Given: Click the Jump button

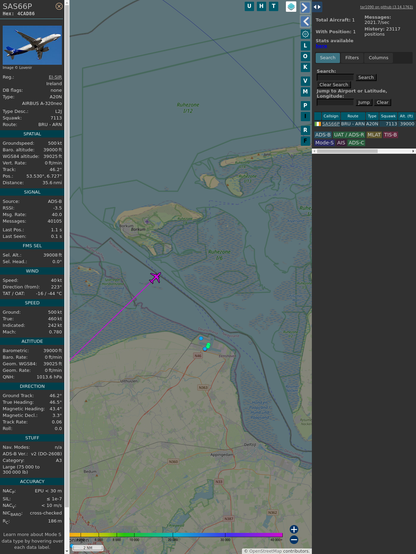Looking at the screenshot, I should [x=364, y=102].
